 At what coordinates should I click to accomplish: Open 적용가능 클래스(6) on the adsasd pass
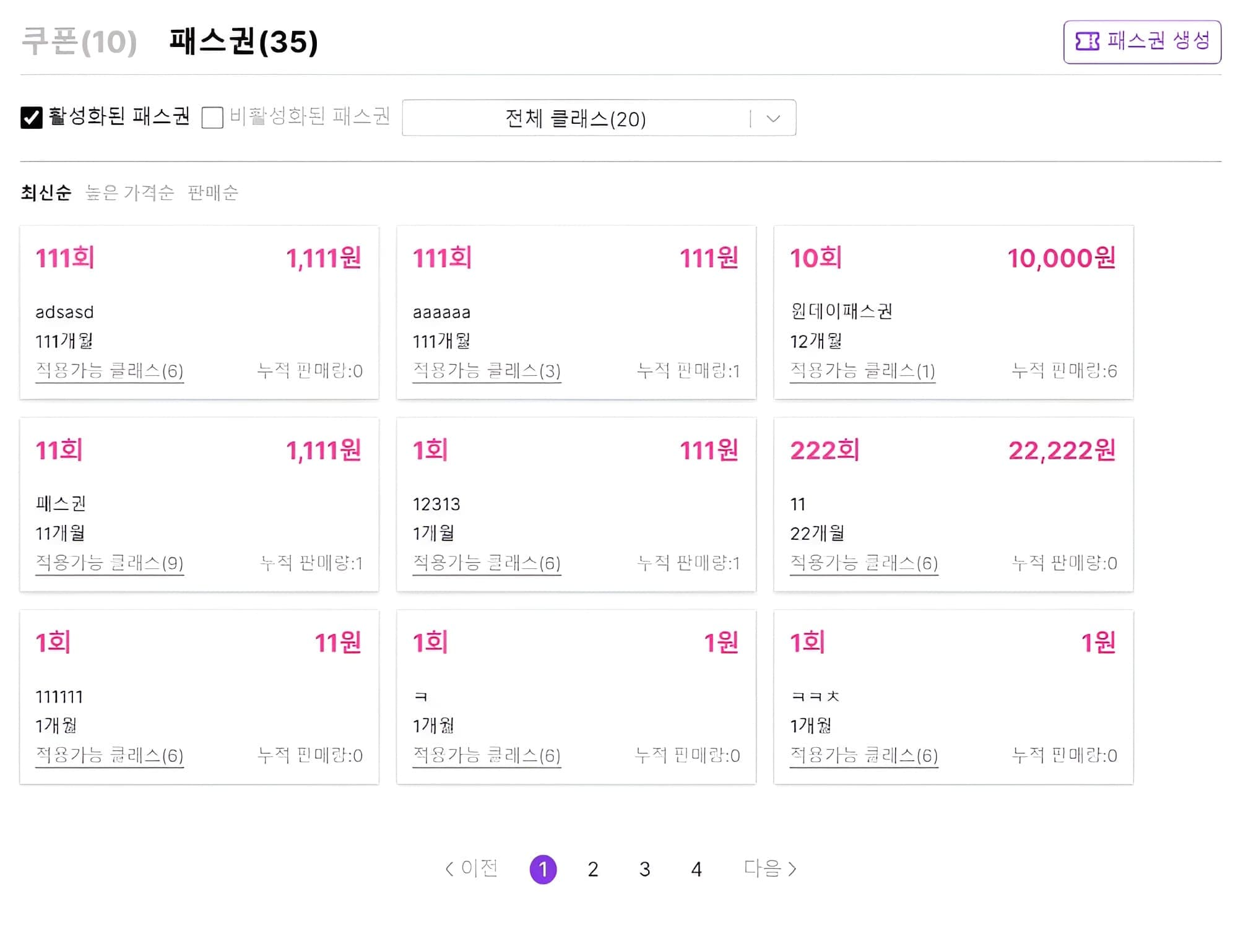tap(109, 371)
